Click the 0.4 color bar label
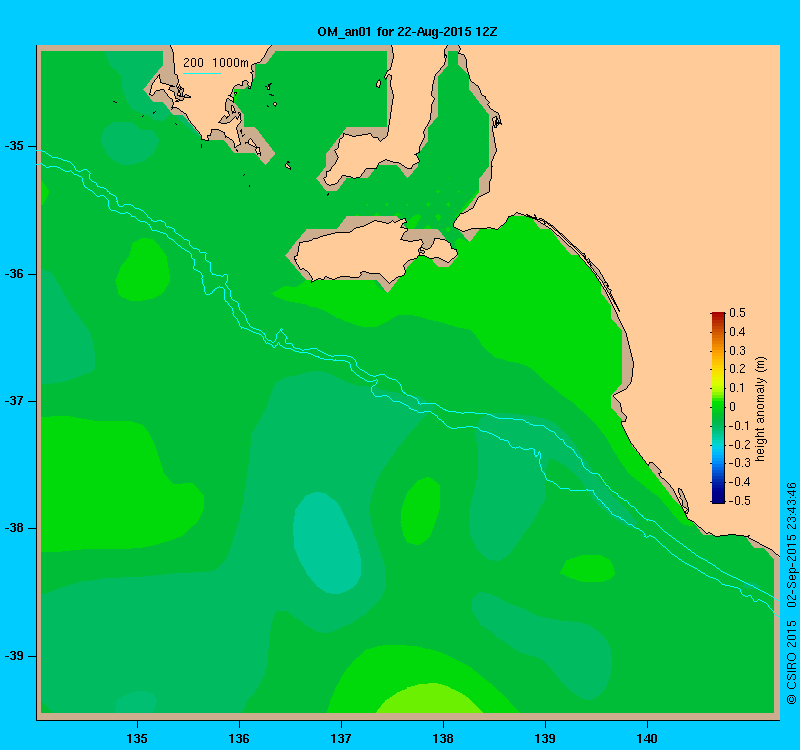The image size is (800, 750). [x=737, y=332]
